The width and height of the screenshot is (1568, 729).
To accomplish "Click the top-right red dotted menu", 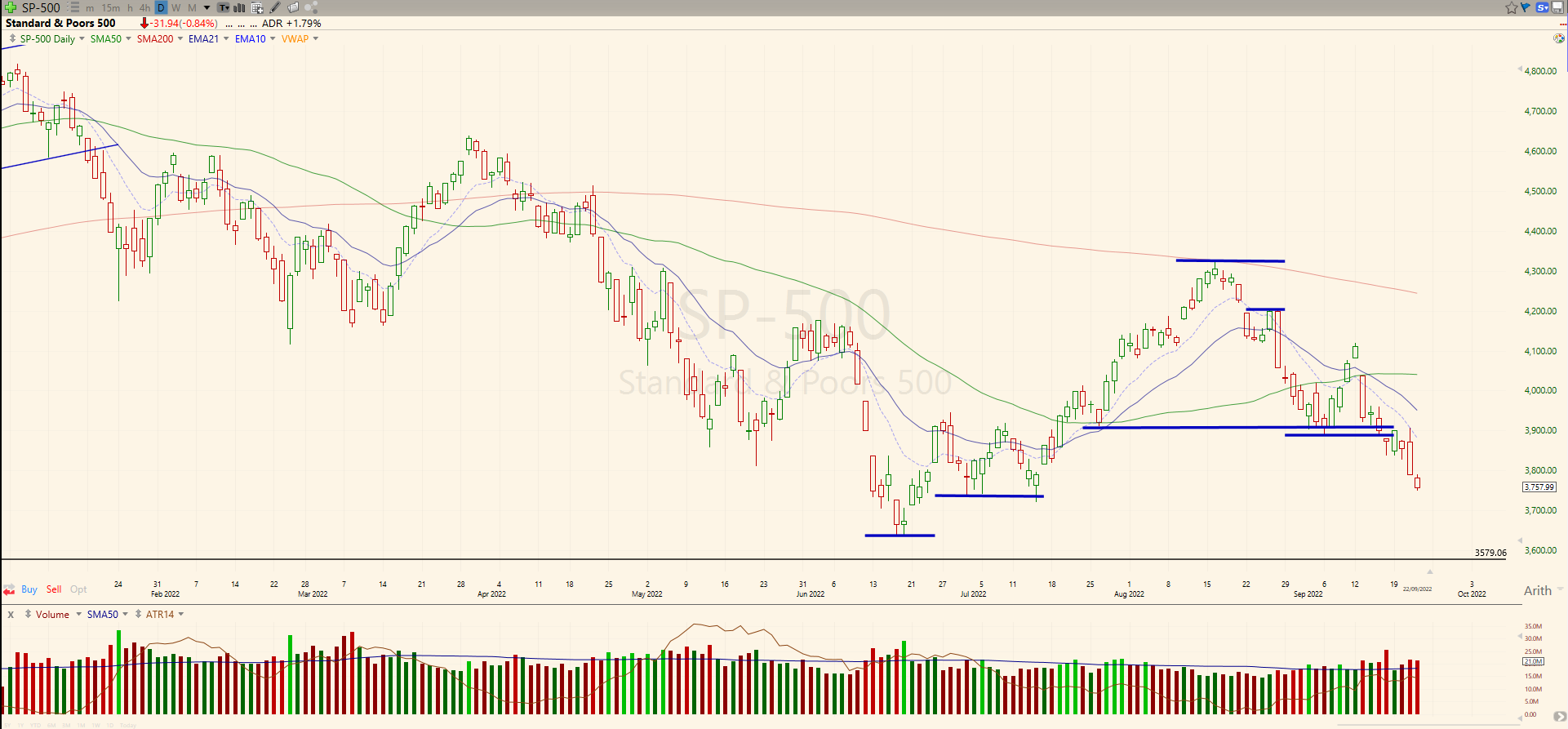I will click(1563, 24).
